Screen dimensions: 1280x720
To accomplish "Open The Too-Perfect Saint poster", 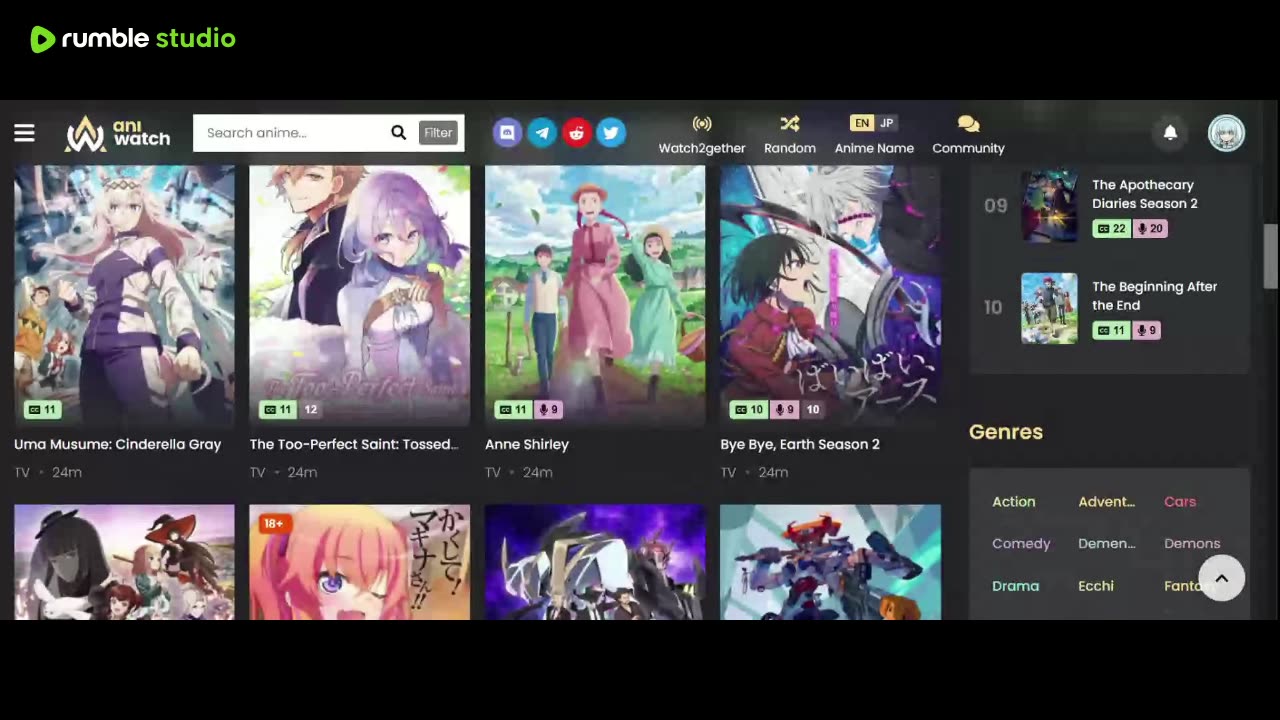I will coord(359,296).
